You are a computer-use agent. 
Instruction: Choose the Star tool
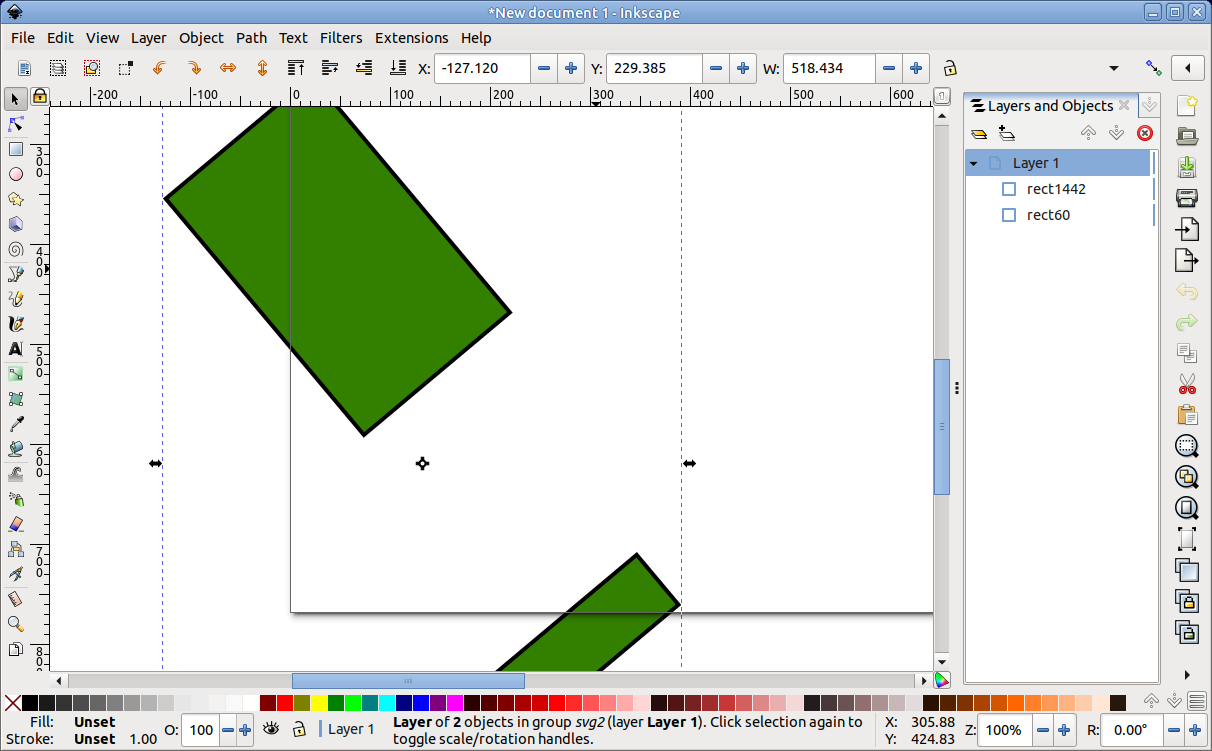pyautogui.click(x=14, y=199)
